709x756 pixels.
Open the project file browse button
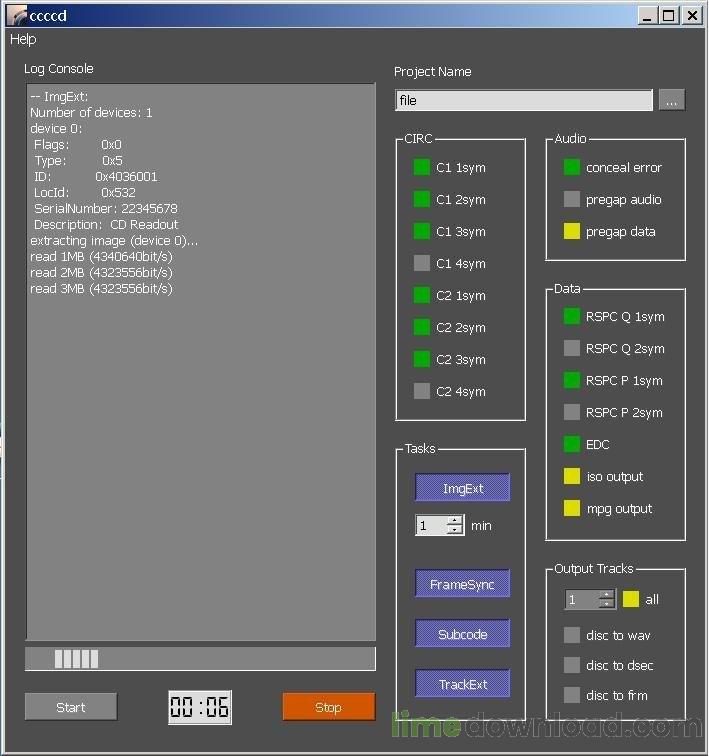coord(672,100)
